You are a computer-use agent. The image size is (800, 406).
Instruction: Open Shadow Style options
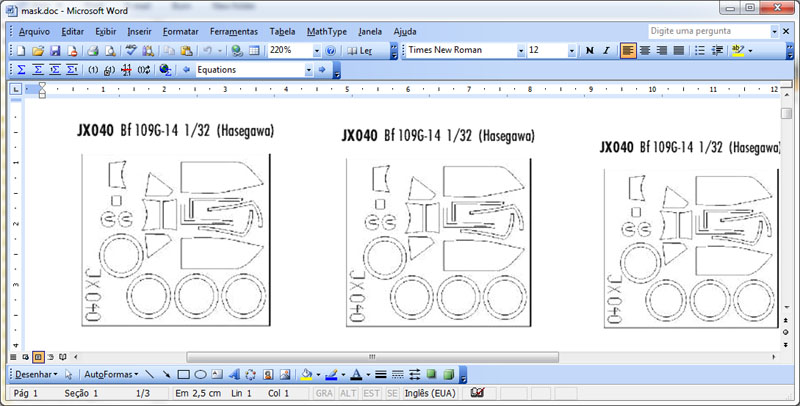coord(432,374)
